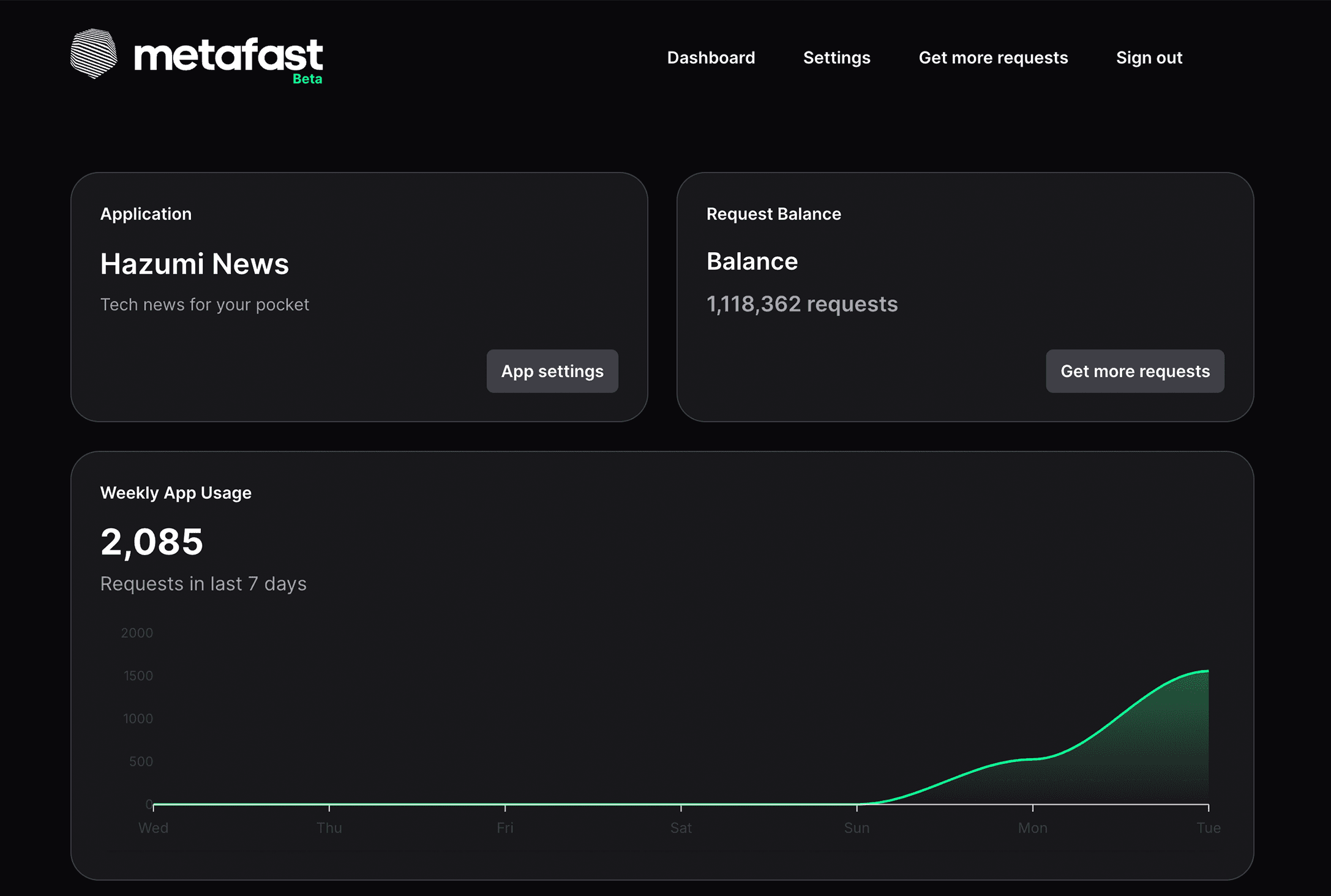This screenshot has height=896, width=1331.
Task: Sign out of the account
Action: pos(1149,58)
